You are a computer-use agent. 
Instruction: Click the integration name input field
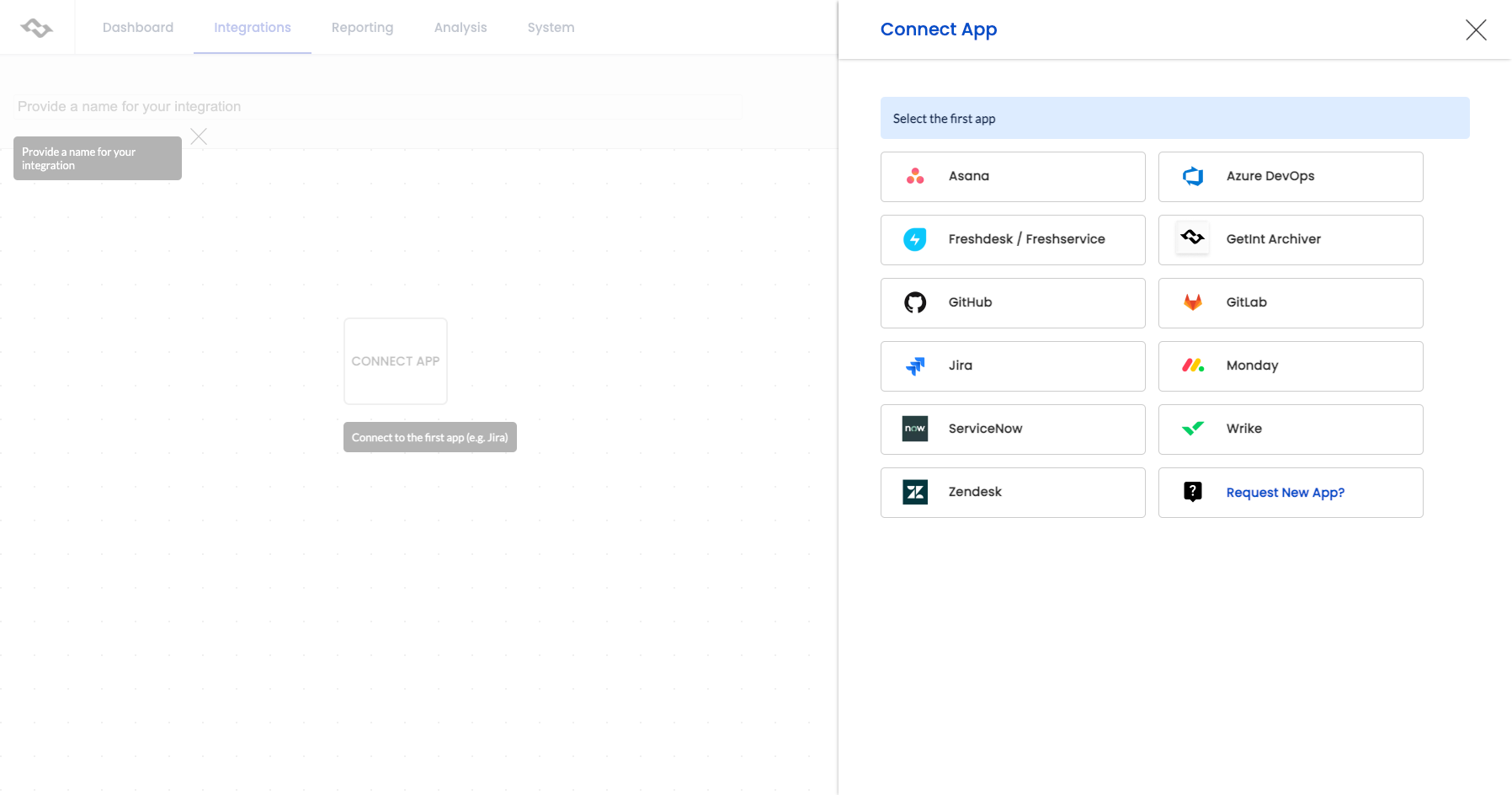[378, 106]
